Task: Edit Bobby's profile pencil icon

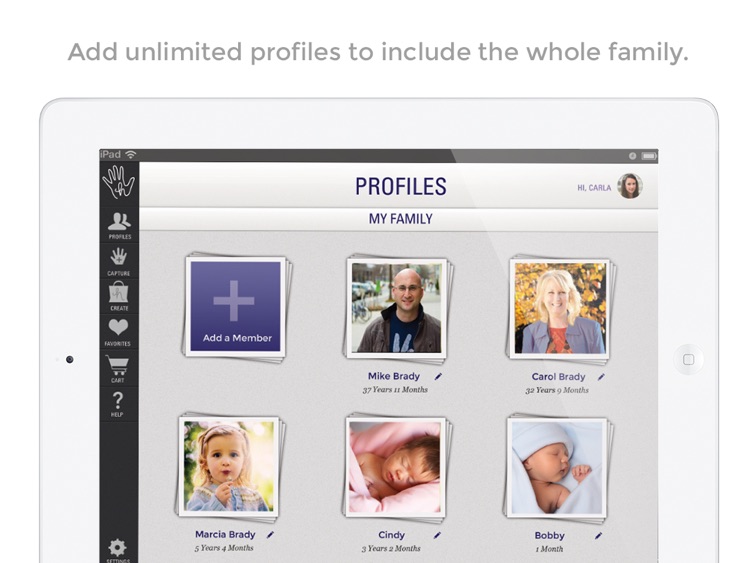Action: coord(598,536)
